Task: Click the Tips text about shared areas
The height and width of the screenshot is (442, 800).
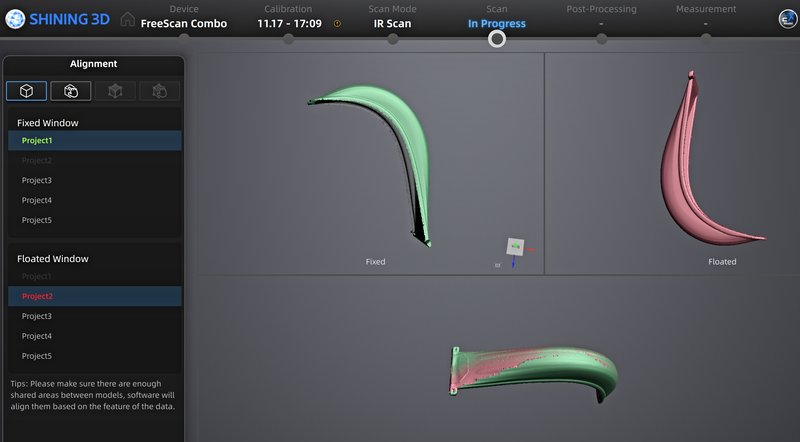Action: [93, 395]
